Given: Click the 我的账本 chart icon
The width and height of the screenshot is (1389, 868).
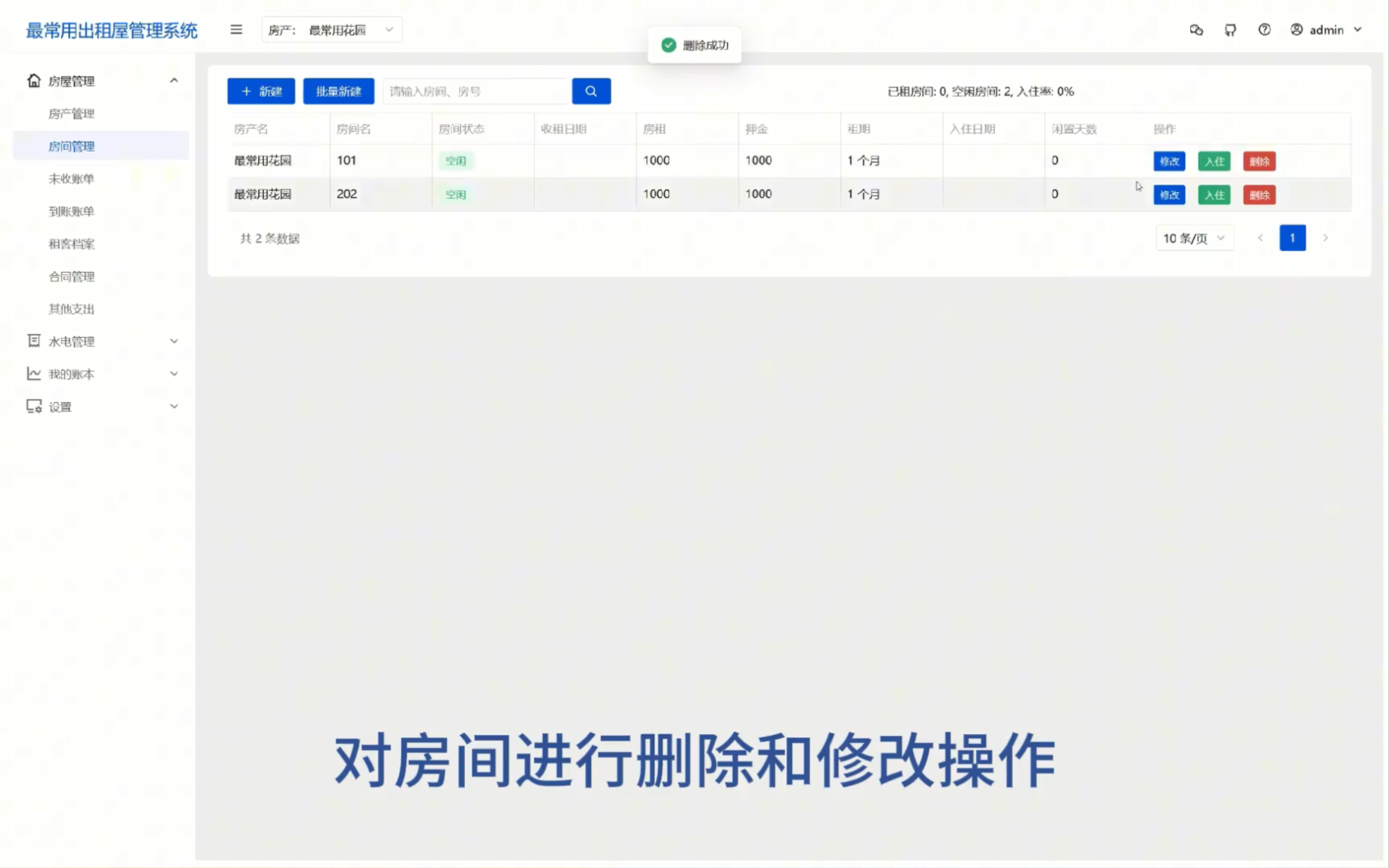Looking at the screenshot, I should 33,373.
